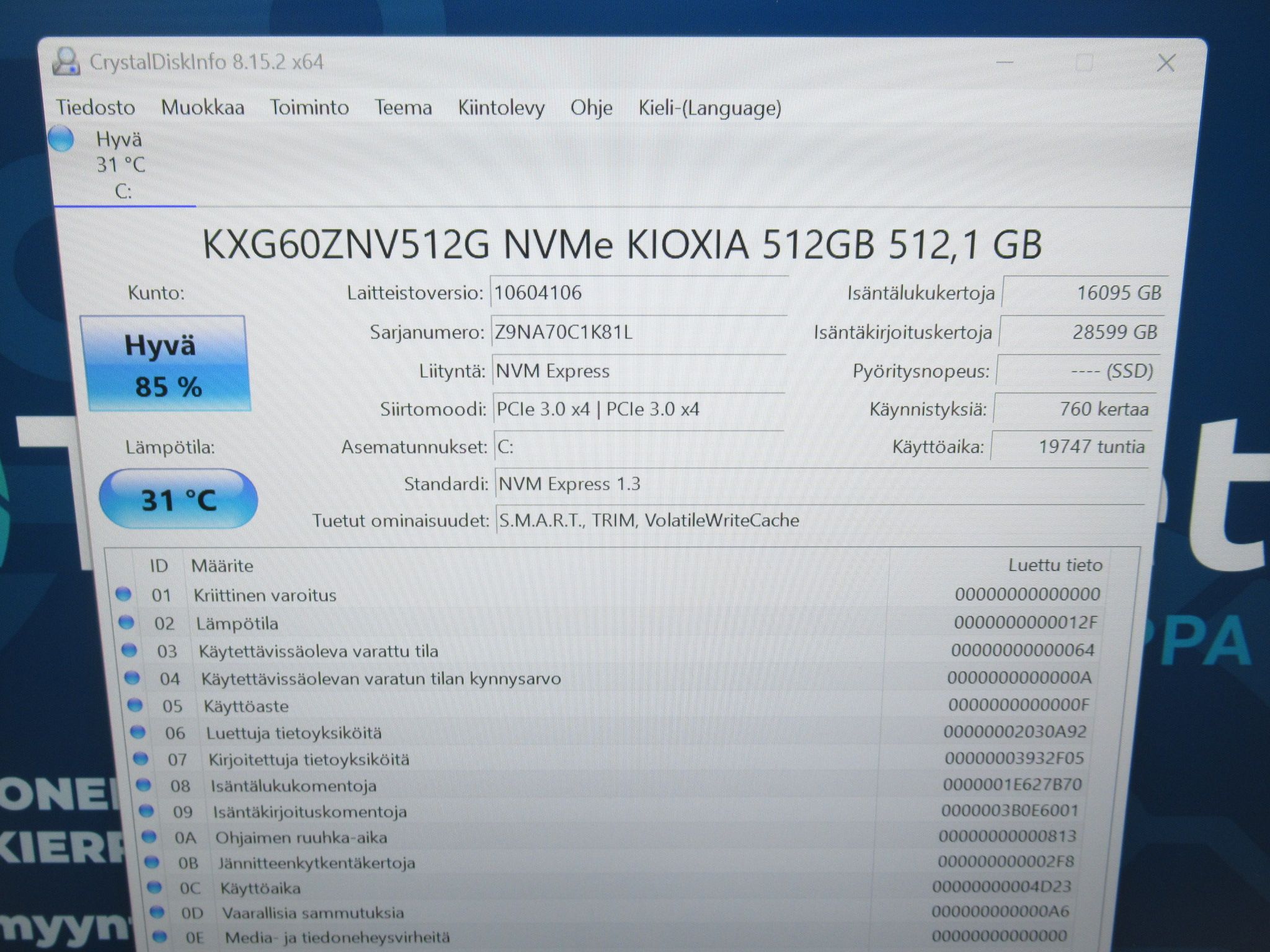Open the Muokkaa menu
1270x952 pixels.
pyautogui.click(x=203, y=108)
